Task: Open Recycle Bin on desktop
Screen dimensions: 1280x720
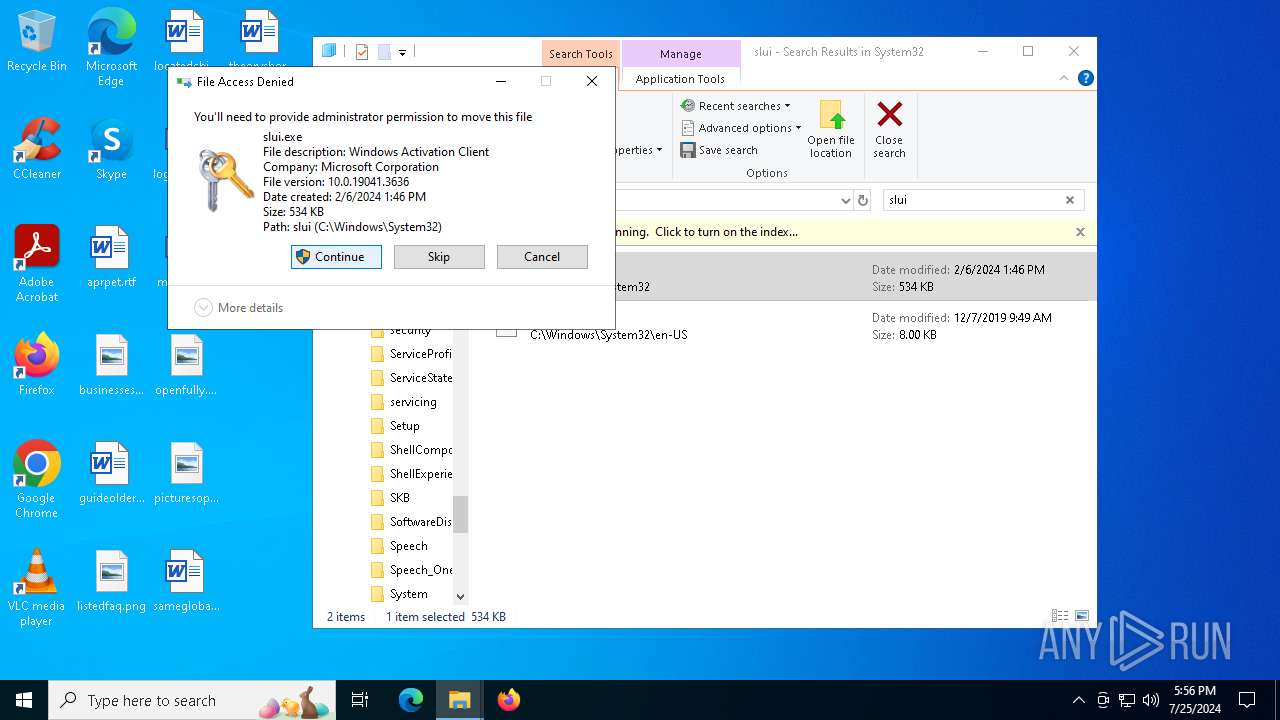Action: click(37, 42)
